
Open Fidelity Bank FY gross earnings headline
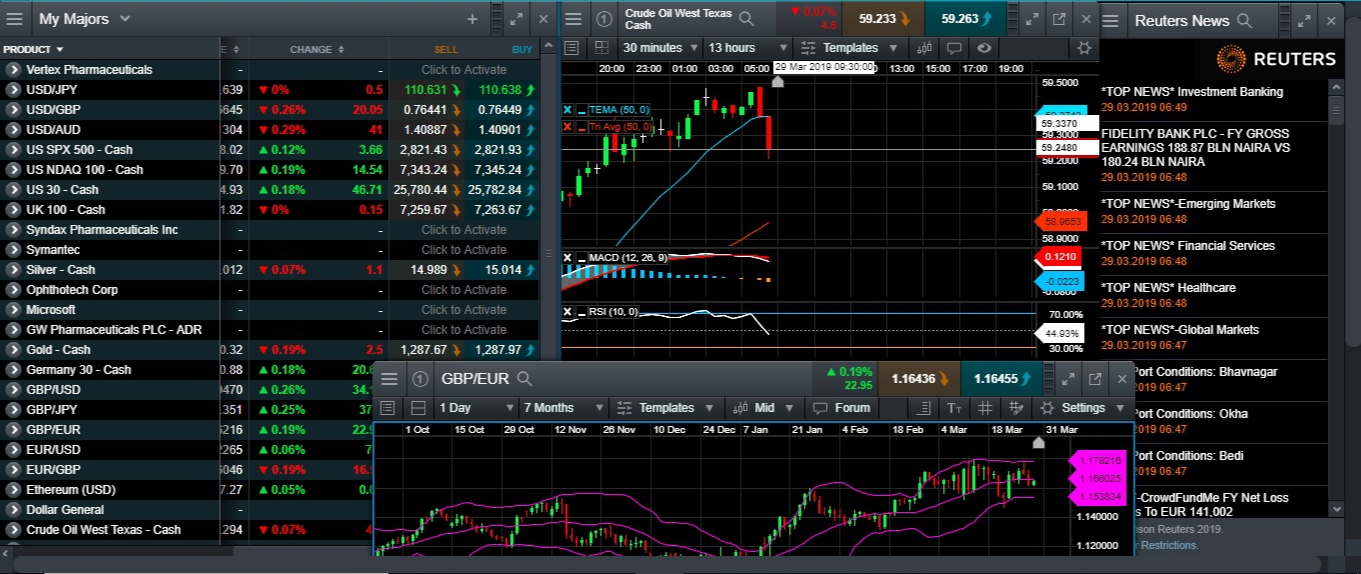click(1196, 147)
